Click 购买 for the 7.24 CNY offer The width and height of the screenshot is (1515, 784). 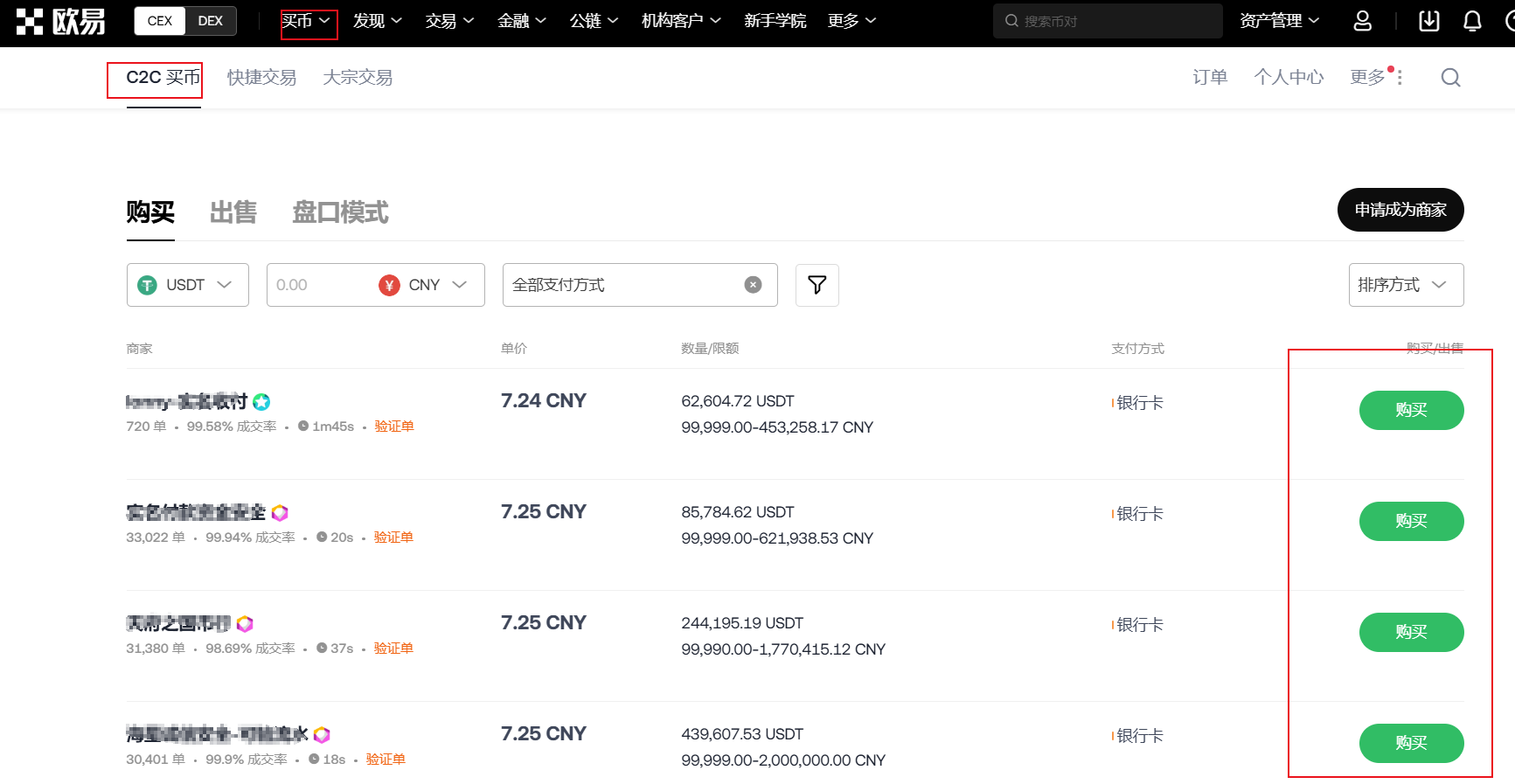(1410, 410)
